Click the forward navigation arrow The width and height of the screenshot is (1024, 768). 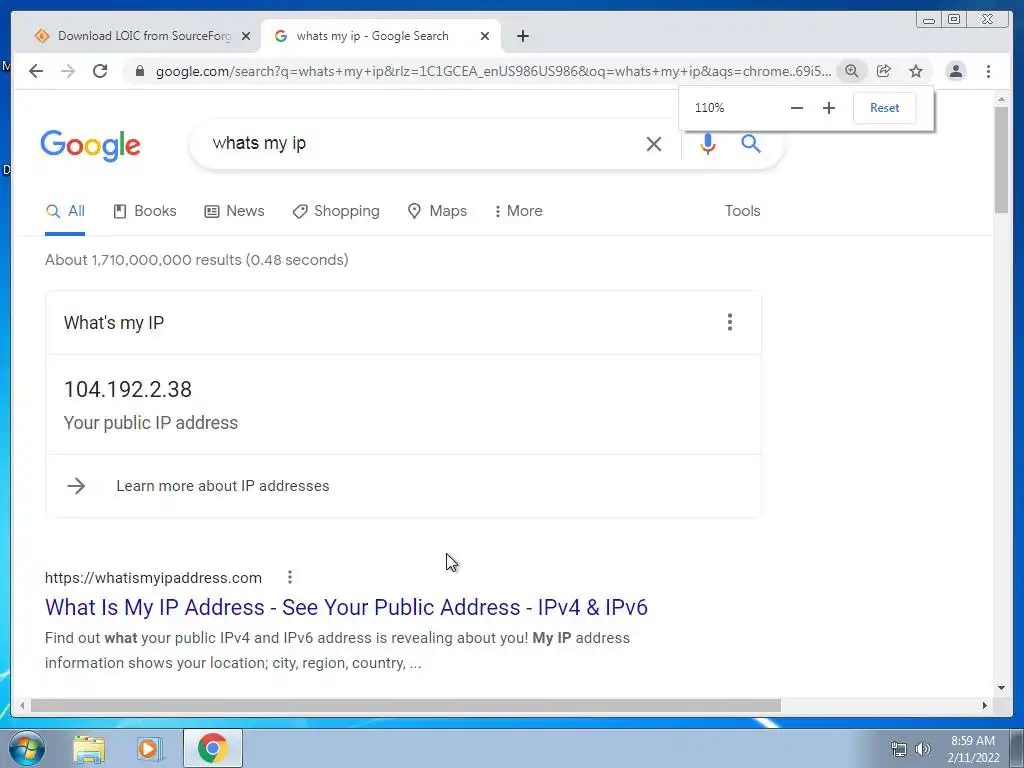pos(68,71)
